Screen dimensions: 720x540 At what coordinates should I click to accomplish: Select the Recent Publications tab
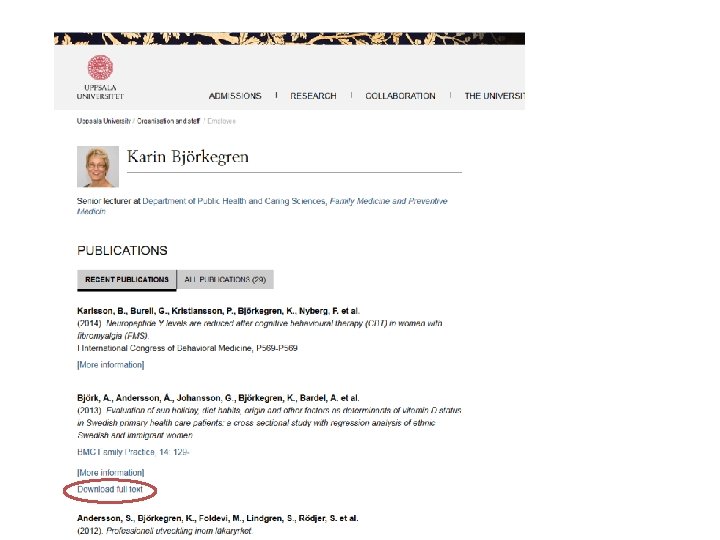pyautogui.click(x=127, y=280)
